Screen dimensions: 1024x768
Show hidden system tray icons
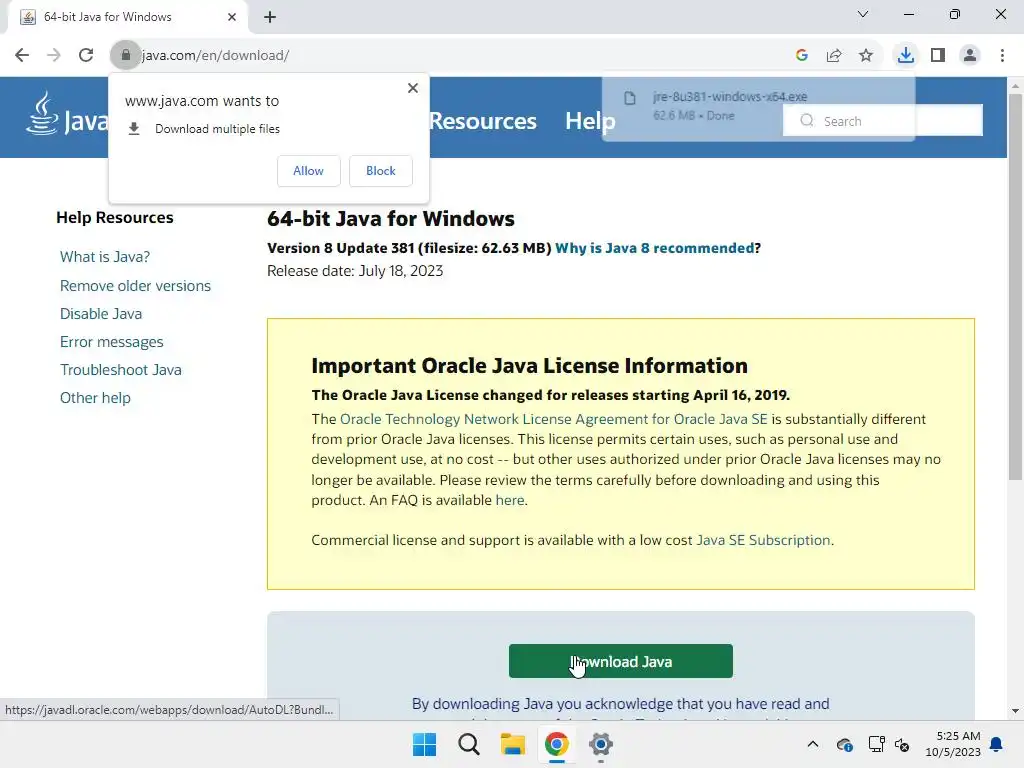812,744
